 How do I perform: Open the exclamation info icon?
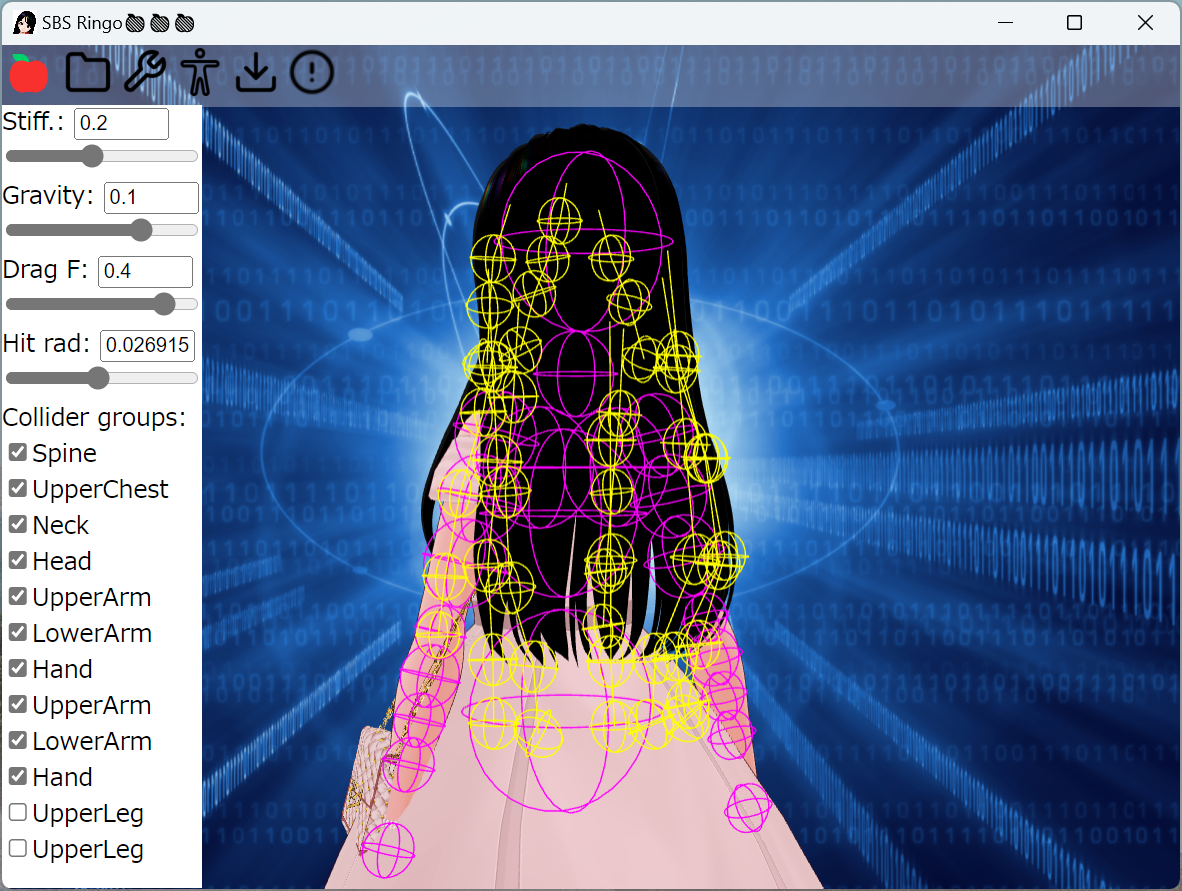click(x=311, y=72)
